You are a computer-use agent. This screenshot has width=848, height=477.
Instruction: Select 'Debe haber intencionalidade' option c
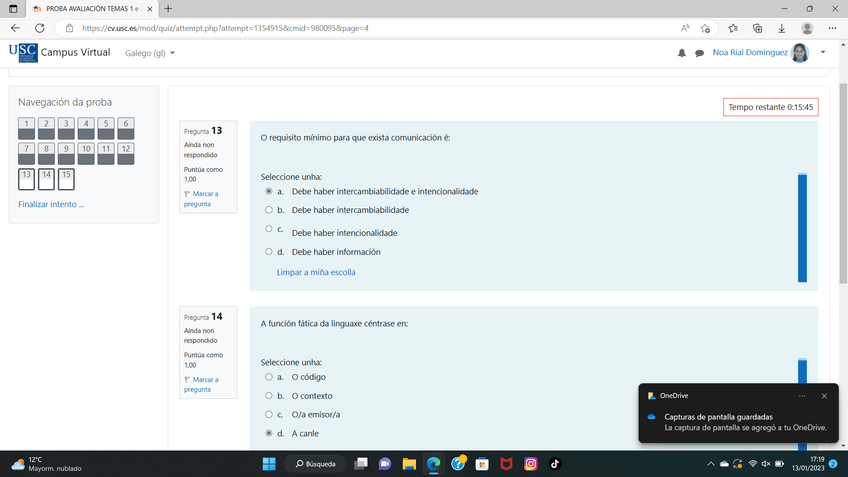(x=269, y=229)
